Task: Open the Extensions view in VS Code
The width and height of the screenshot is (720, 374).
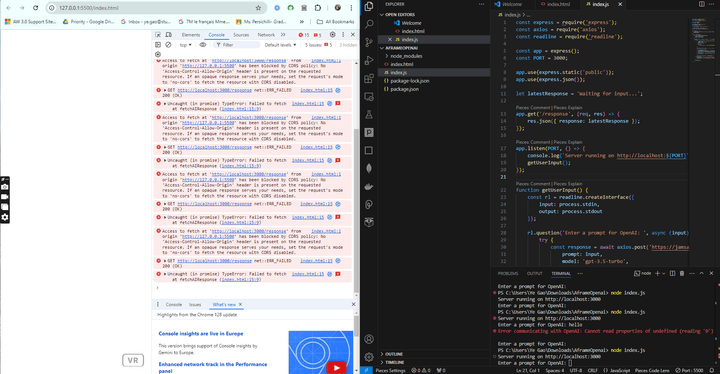Action: tap(369, 79)
